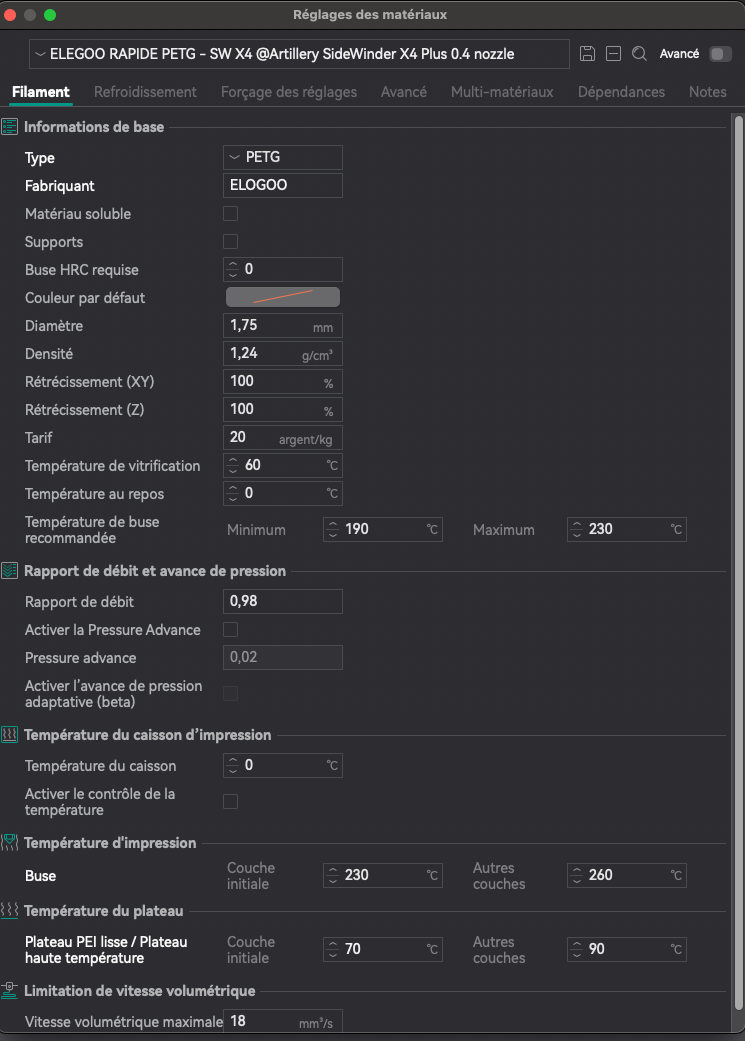745x1041 pixels.
Task: Open the Multi-matériaux tab
Action: pos(502,92)
